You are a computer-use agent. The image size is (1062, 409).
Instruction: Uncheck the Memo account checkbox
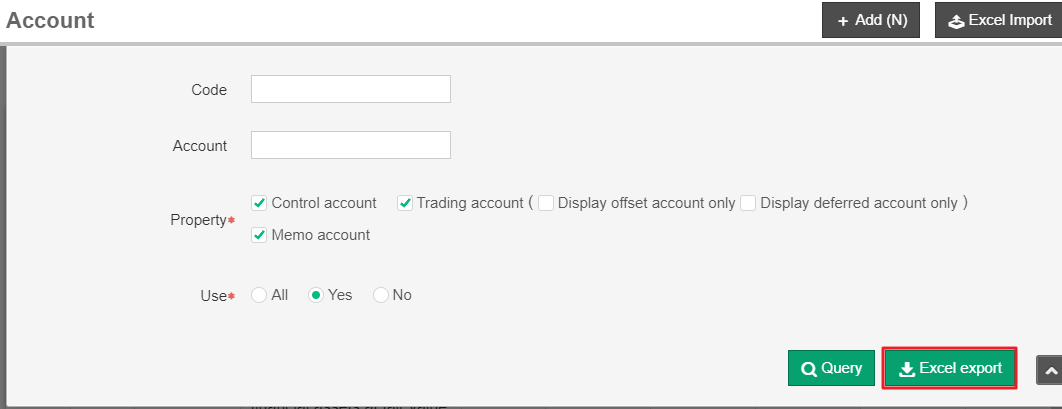(259, 235)
